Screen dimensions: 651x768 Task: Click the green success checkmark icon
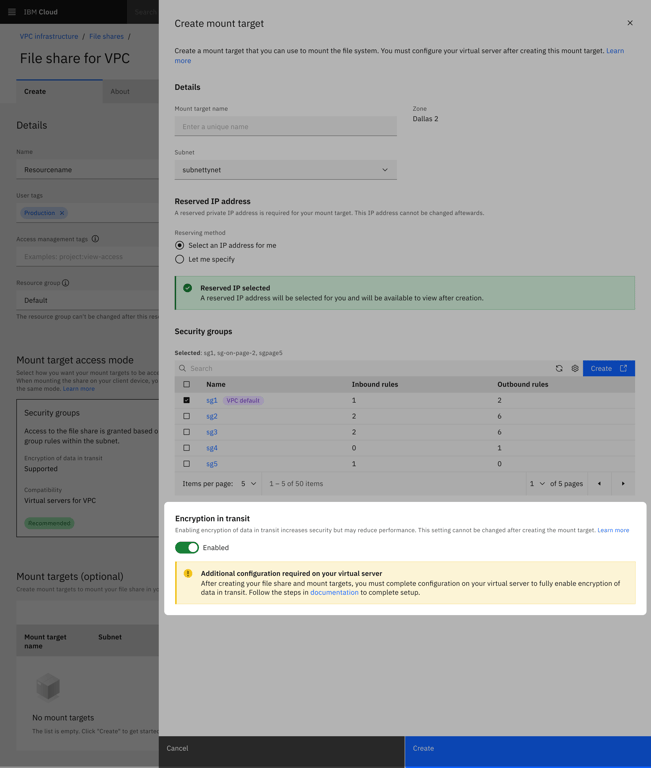coord(188,288)
